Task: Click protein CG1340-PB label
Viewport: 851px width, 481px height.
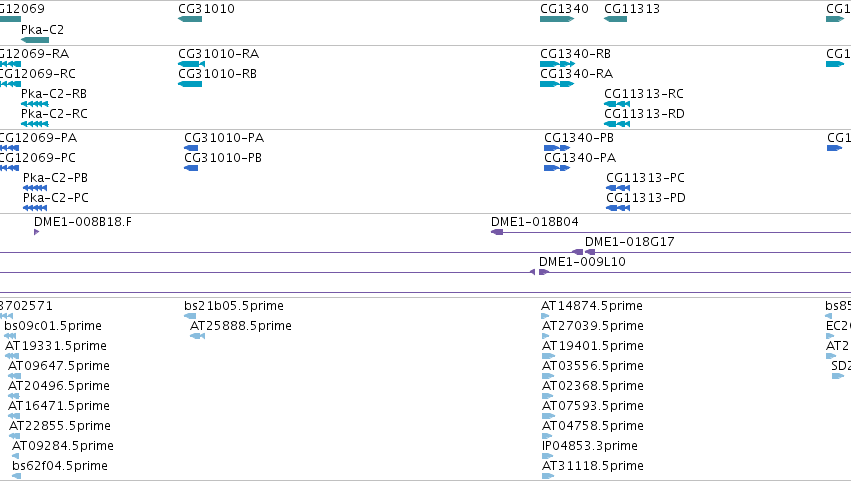Action: [x=579, y=138]
